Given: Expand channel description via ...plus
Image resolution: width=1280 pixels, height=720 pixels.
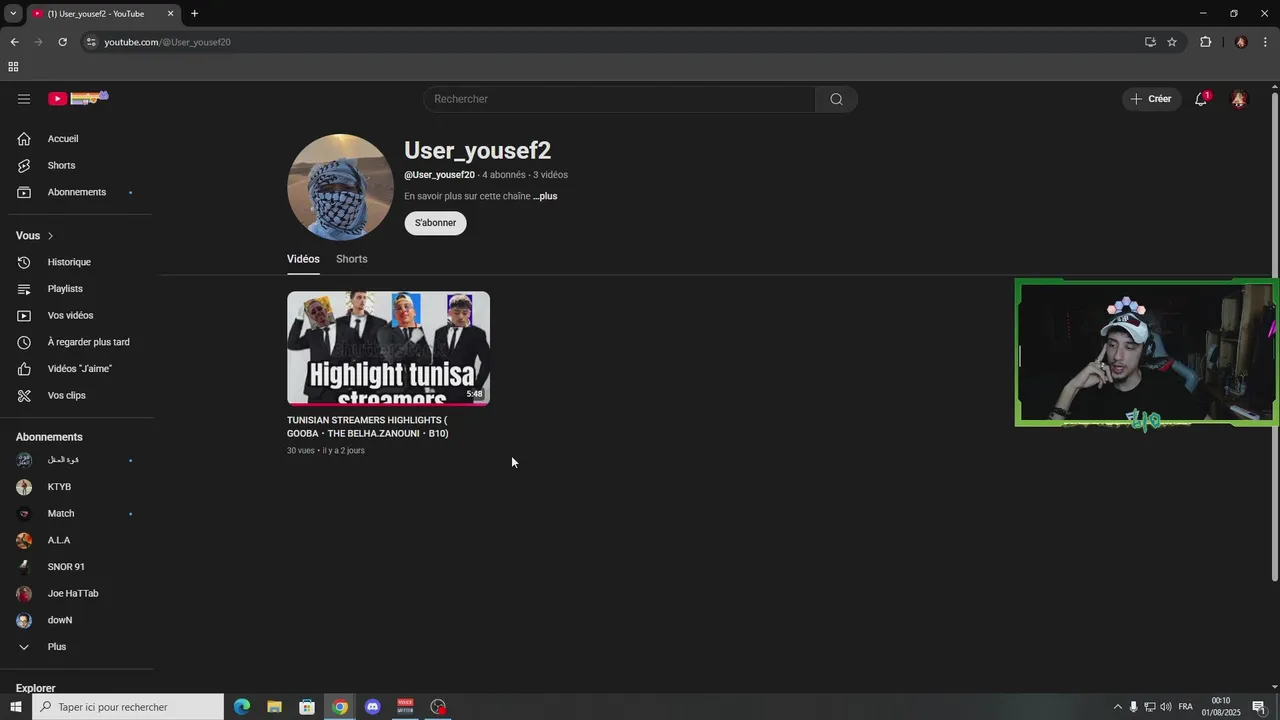Looking at the screenshot, I should (545, 196).
